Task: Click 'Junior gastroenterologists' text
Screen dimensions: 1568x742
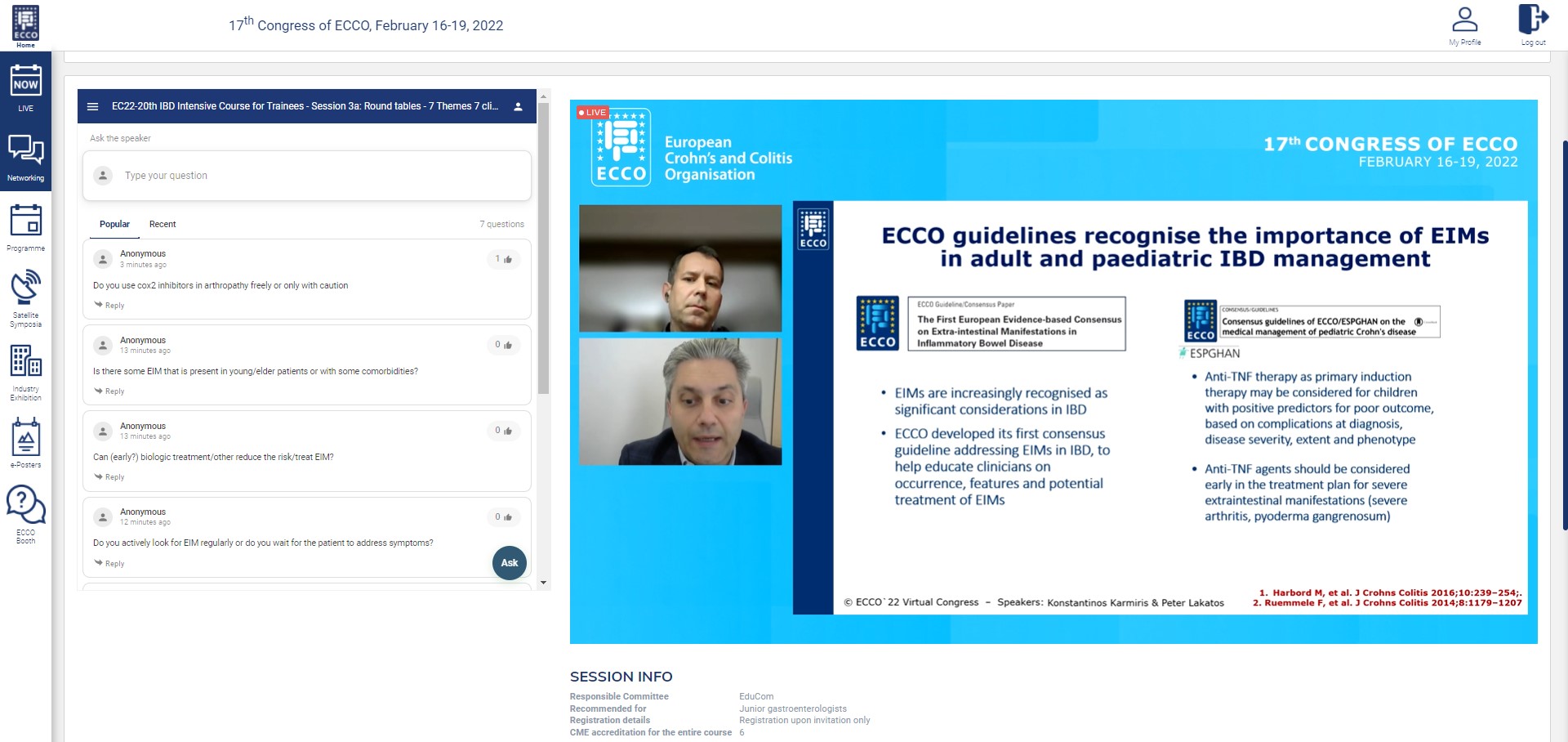Action: tap(793, 708)
